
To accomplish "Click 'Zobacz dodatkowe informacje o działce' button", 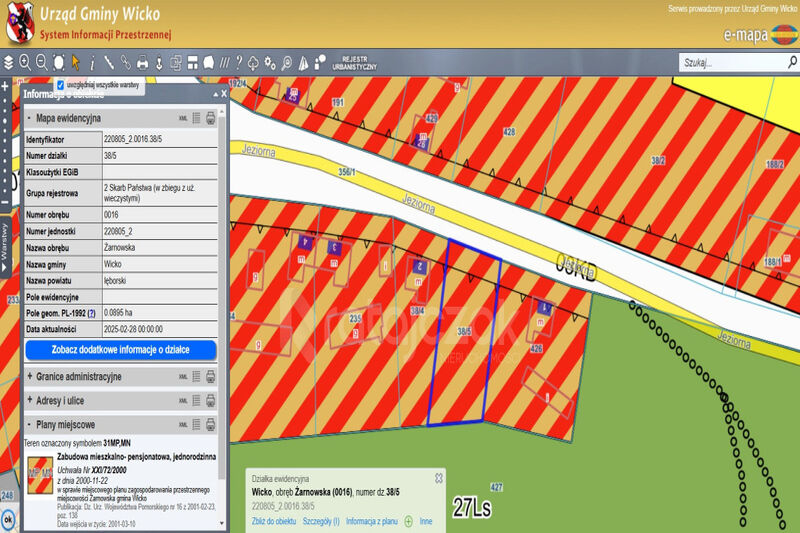I will click(x=120, y=349).
